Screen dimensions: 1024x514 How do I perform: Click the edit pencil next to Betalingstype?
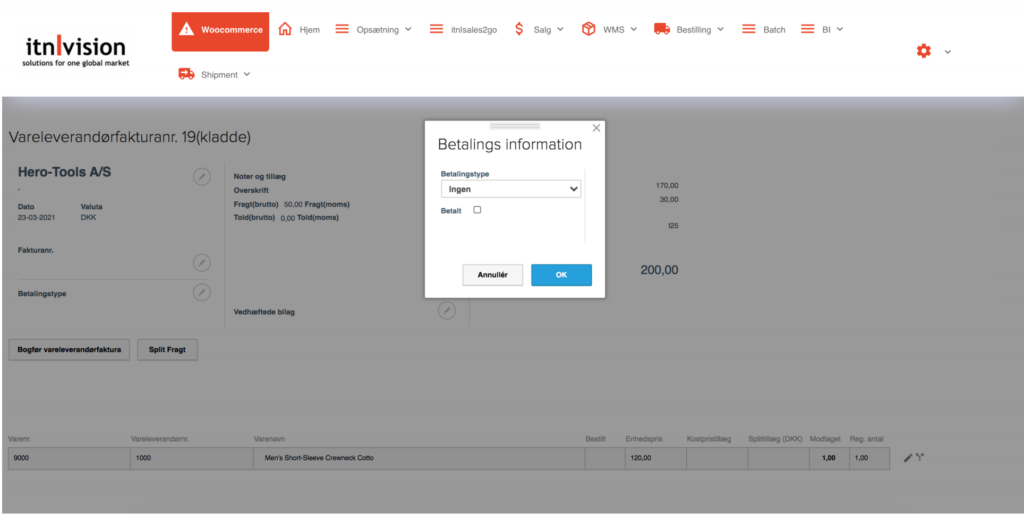(x=202, y=292)
